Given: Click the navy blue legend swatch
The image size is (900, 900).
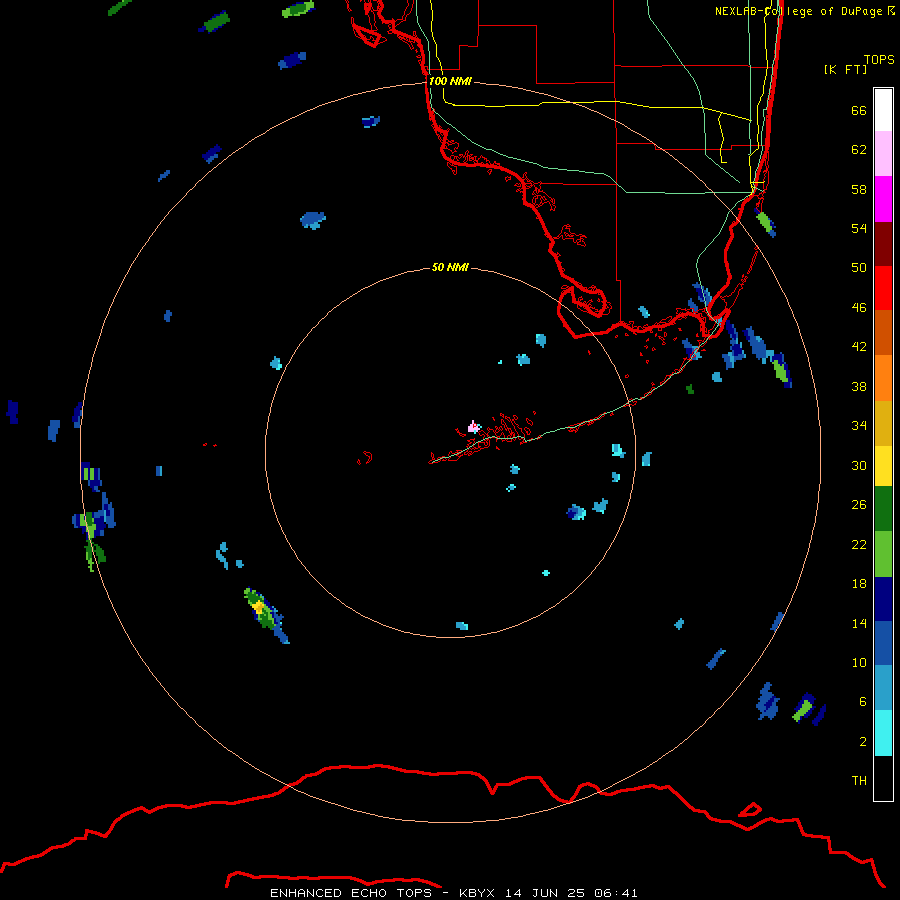Looking at the screenshot, I should point(883,599).
